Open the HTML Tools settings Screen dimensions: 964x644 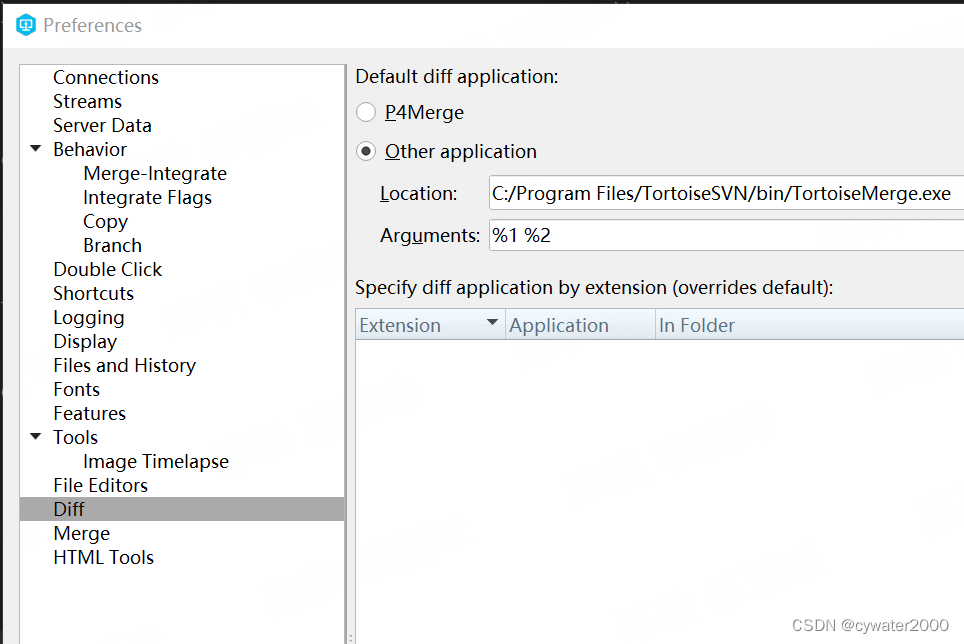tap(103, 557)
